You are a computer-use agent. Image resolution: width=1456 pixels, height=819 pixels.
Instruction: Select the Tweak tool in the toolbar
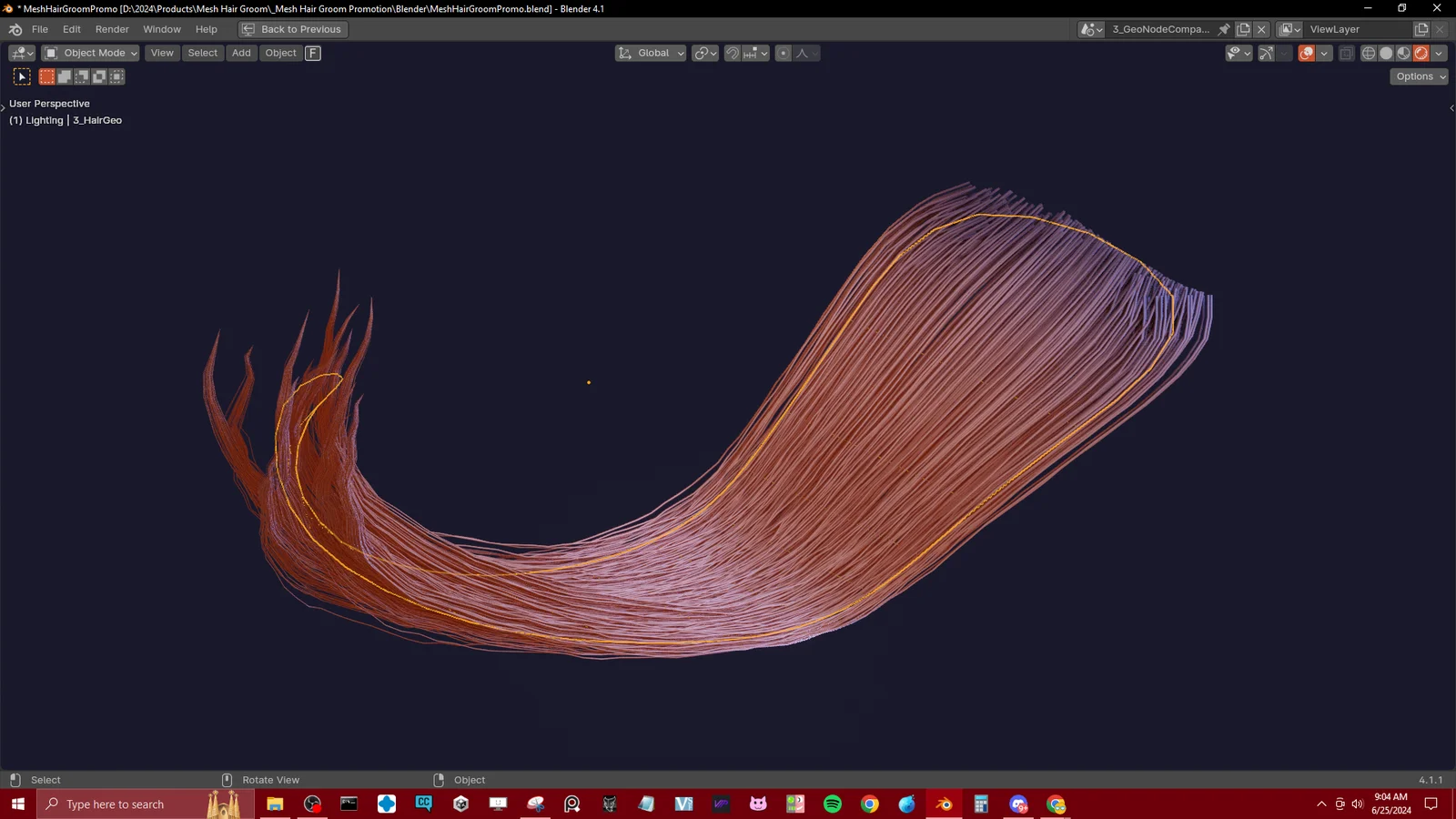tap(21, 76)
